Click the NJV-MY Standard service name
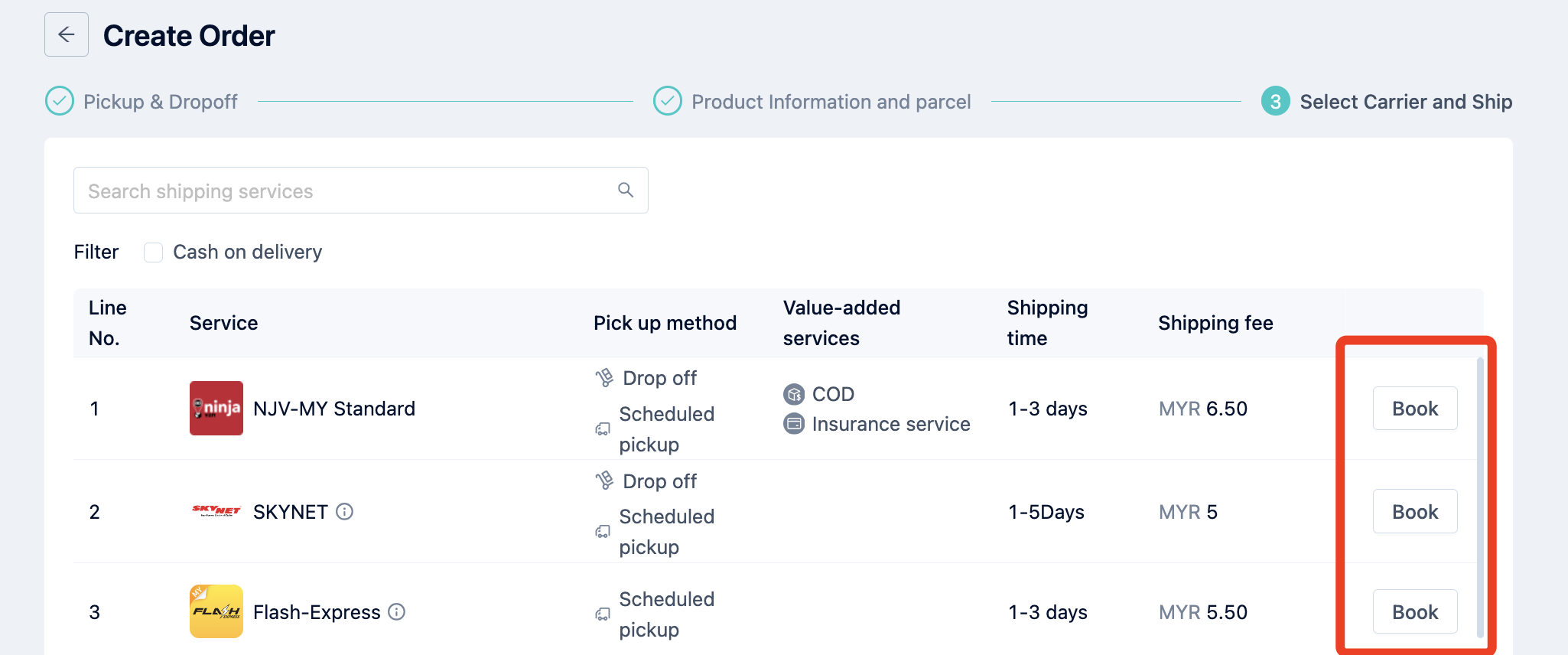This screenshot has width=1568, height=655. click(x=334, y=409)
